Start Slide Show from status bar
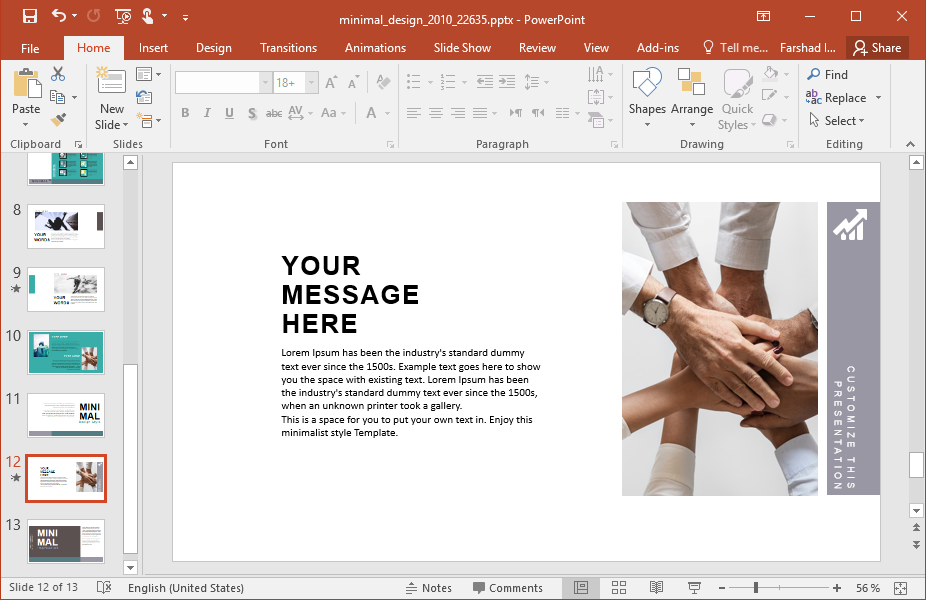This screenshot has height=600, width=926. tap(694, 588)
